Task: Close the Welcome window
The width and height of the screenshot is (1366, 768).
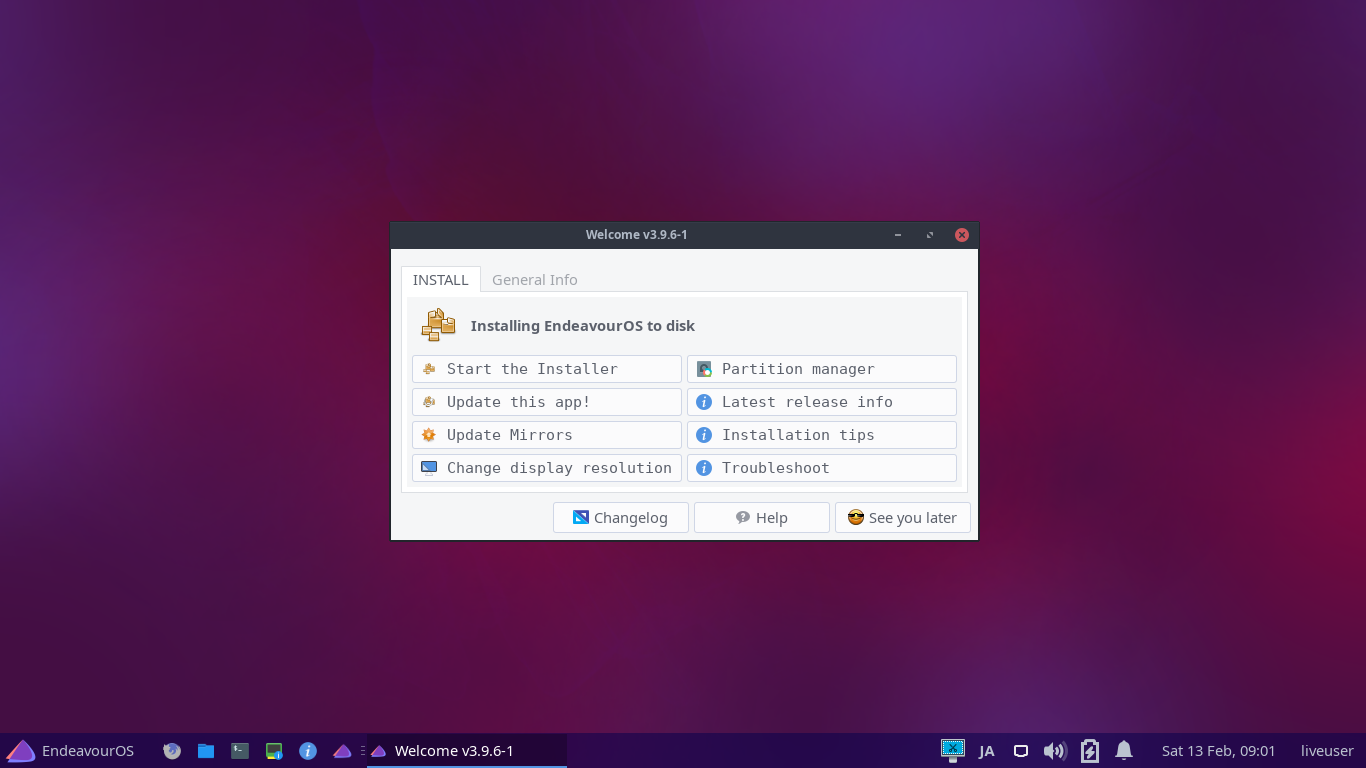Action: pos(962,235)
